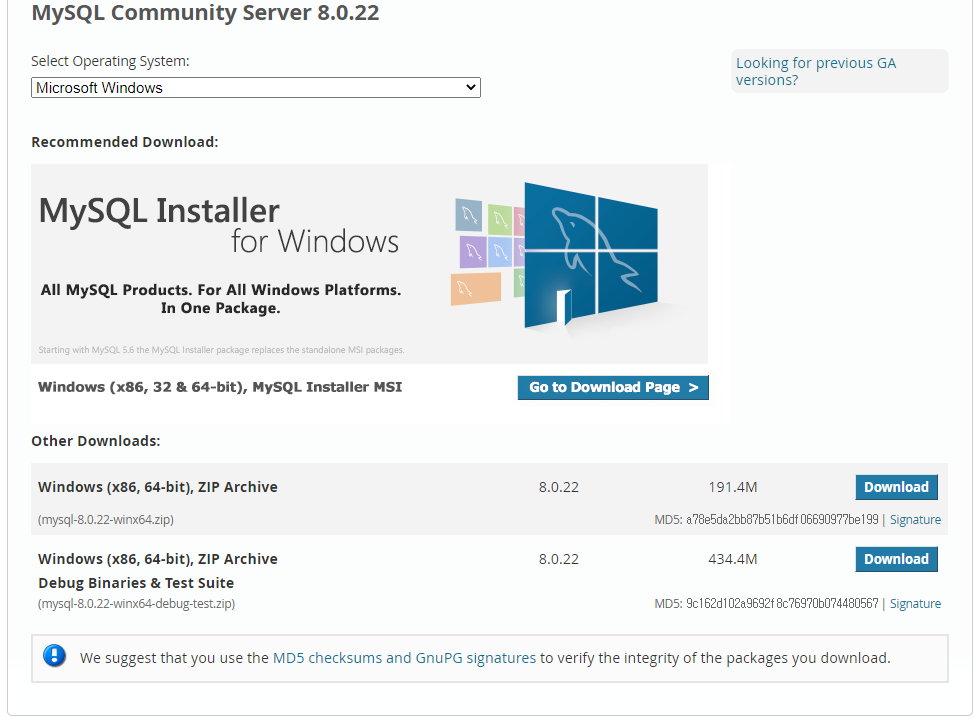Open the Select Operating System dropdown
974x722 pixels.
pyautogui.click(x=255, y=88)
